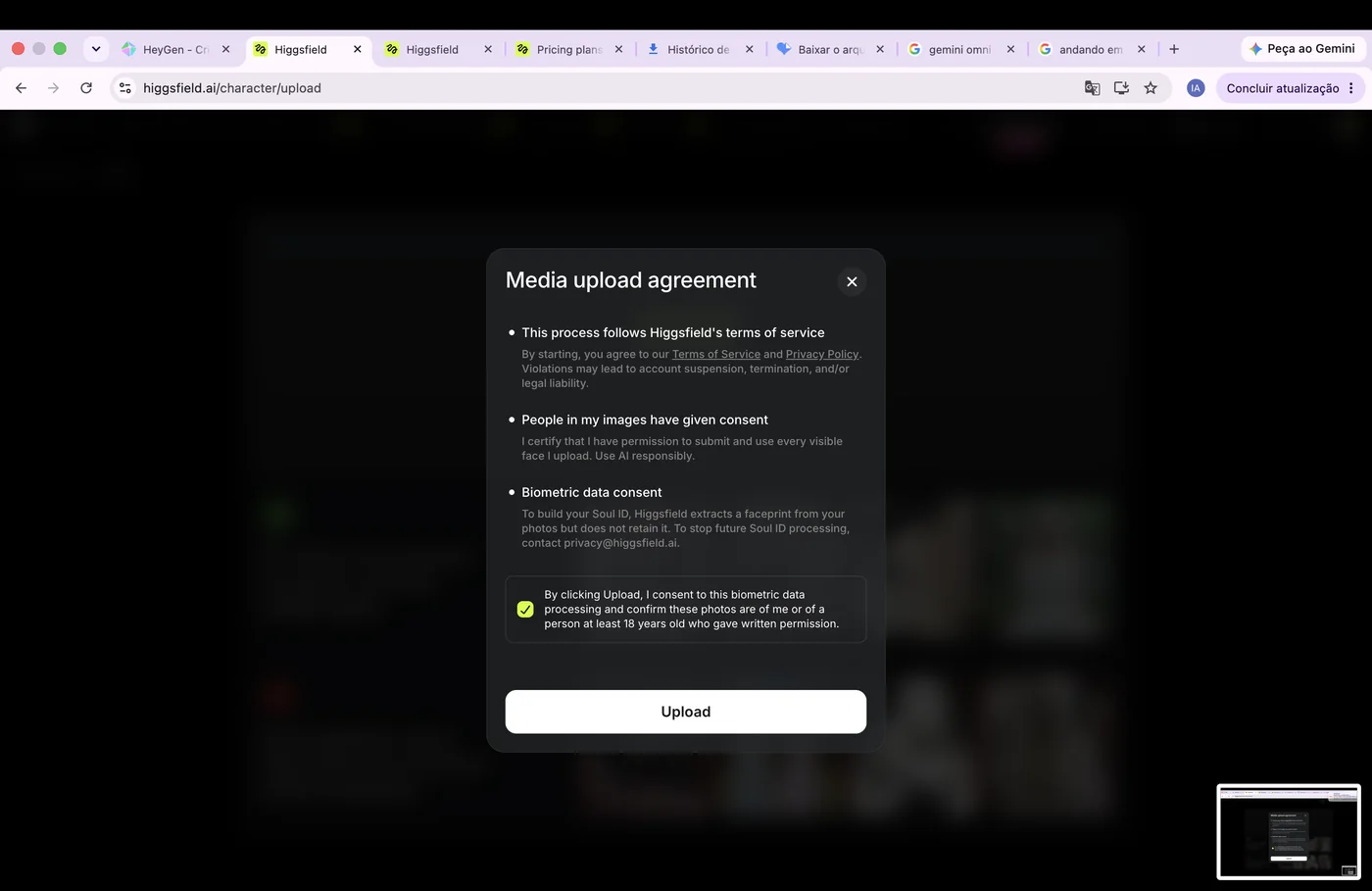Viewport: 1372px width, 891px height.
Task: Open a new browser tab
Action: click(1174, 49)
